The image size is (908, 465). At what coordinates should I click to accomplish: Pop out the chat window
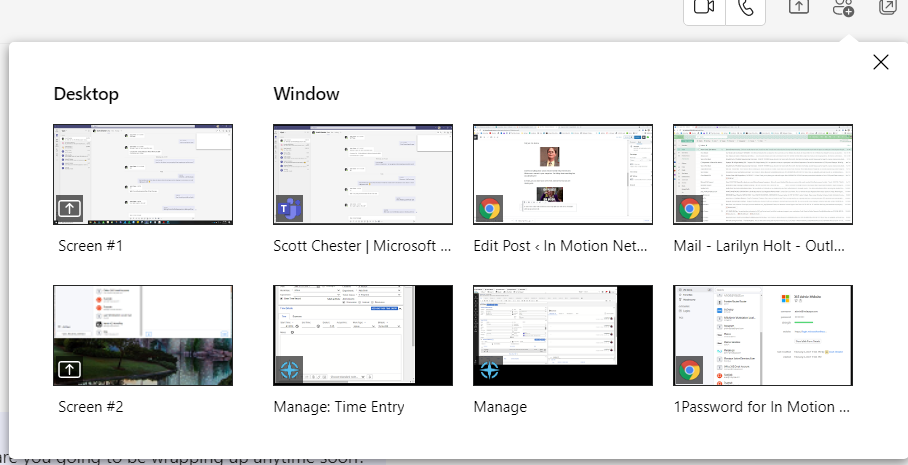tap(888, 7)
